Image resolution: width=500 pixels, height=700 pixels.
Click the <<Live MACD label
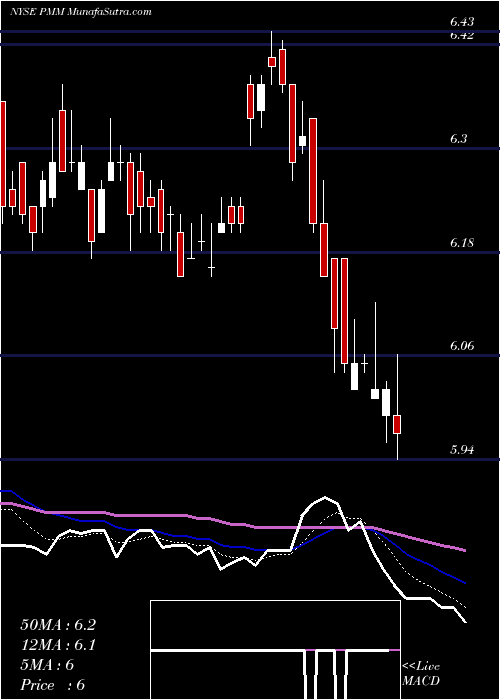(421, 674)
